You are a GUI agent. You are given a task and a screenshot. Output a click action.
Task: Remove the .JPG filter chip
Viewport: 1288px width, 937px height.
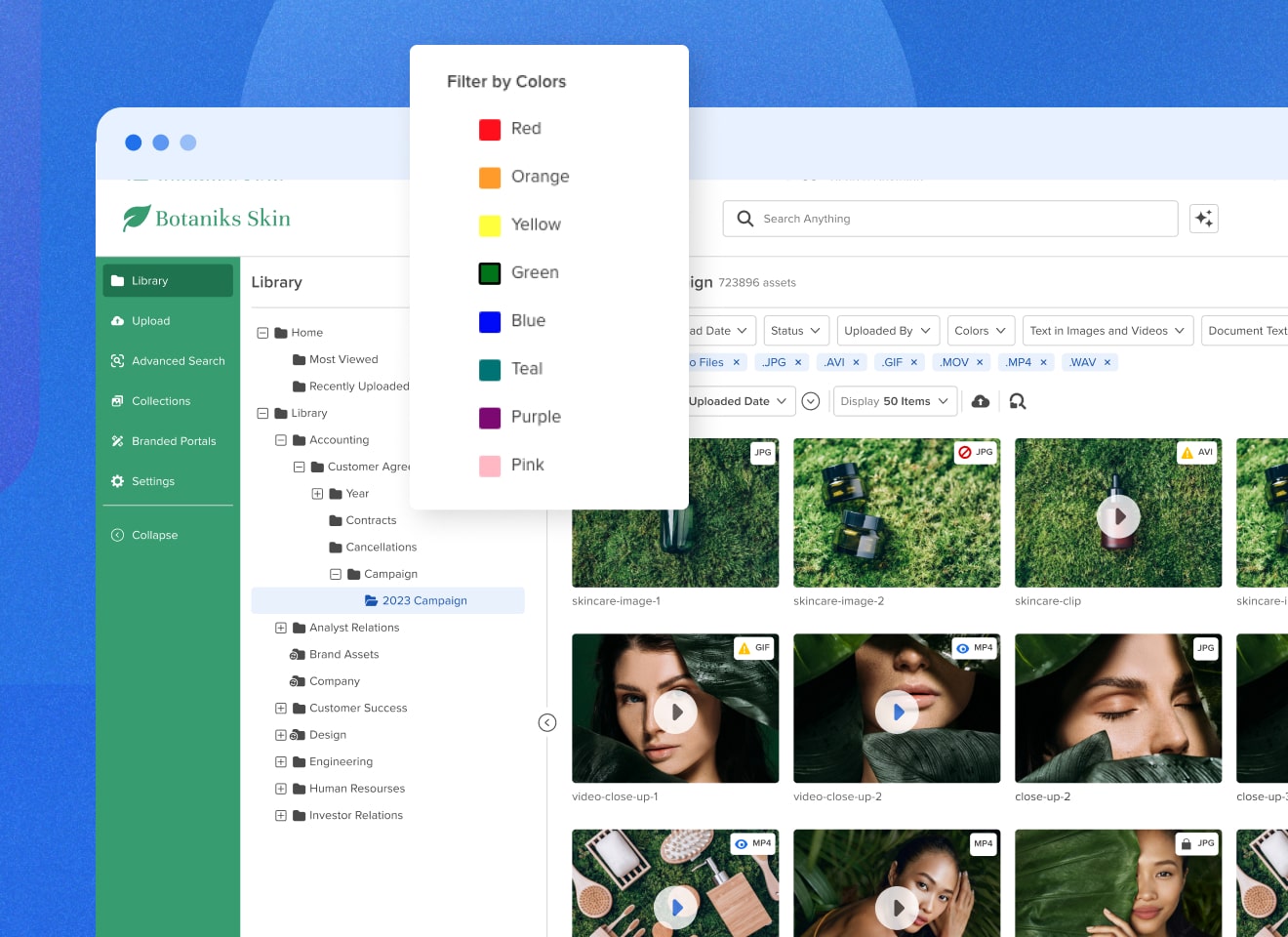pos(798,362)
